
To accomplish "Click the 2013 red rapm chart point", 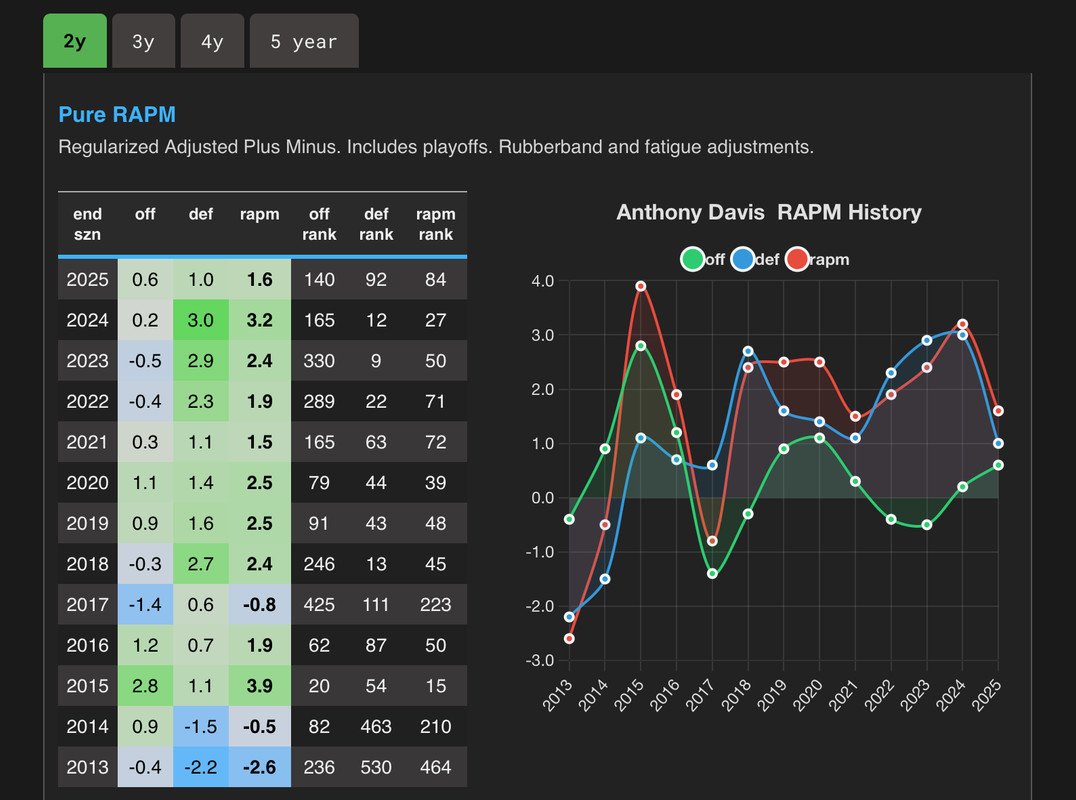I will 569,639.
